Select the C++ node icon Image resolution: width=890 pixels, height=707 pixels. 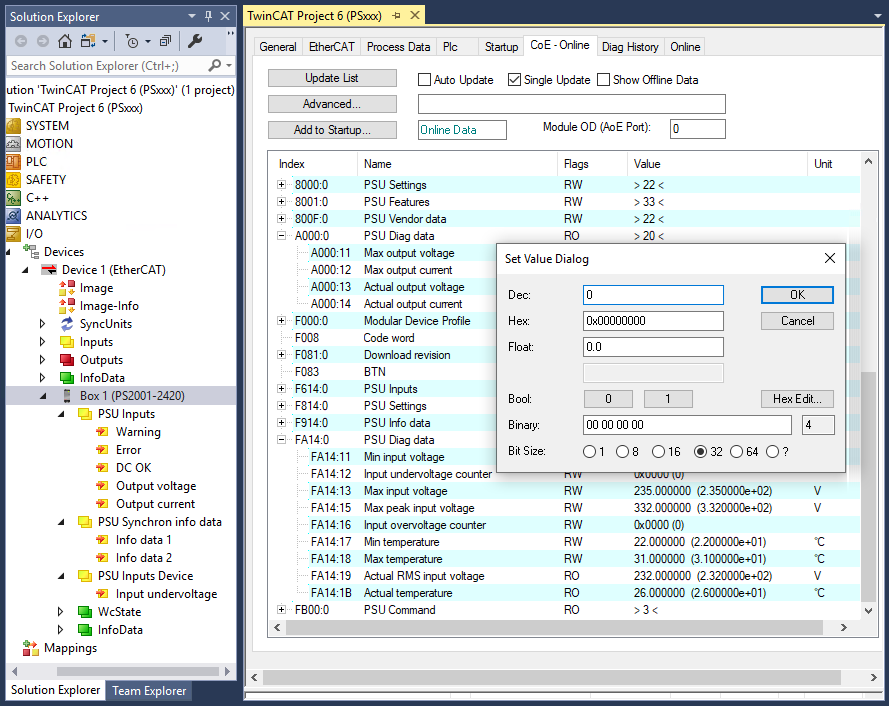click(14, 198)
